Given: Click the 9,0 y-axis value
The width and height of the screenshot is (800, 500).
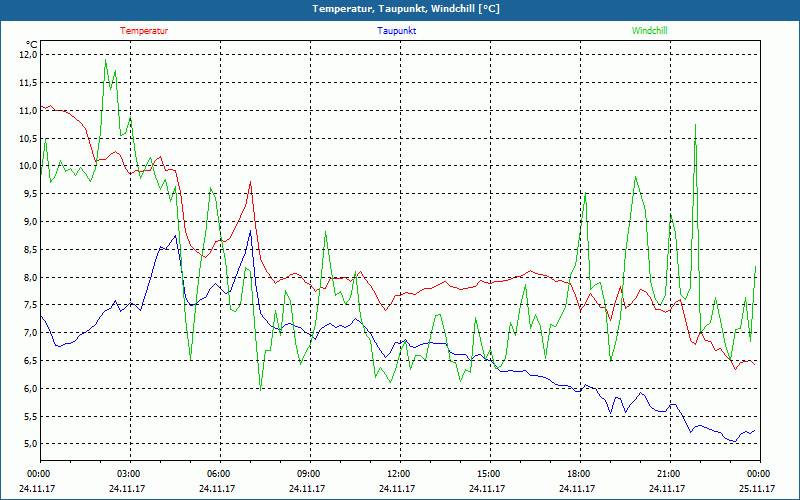Looking at the screenshot, I should click(30, 221).
